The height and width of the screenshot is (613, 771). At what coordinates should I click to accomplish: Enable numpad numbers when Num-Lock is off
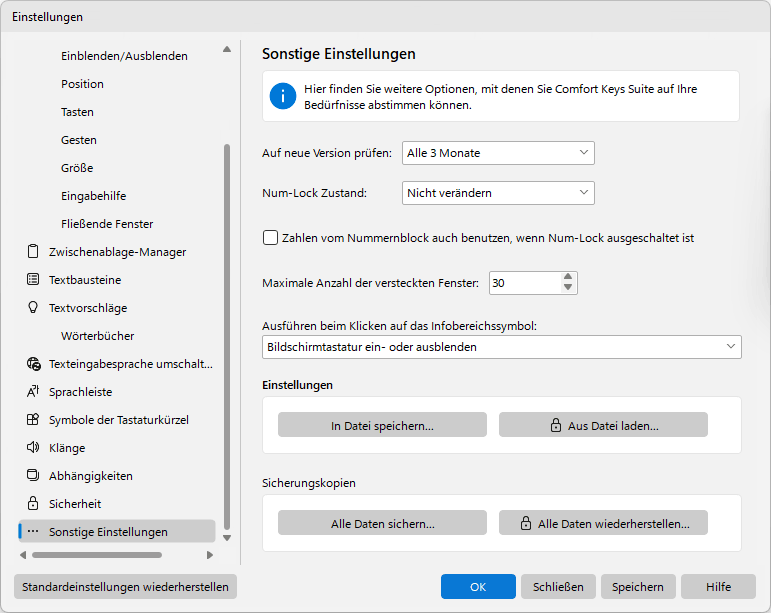pos(270,238)
